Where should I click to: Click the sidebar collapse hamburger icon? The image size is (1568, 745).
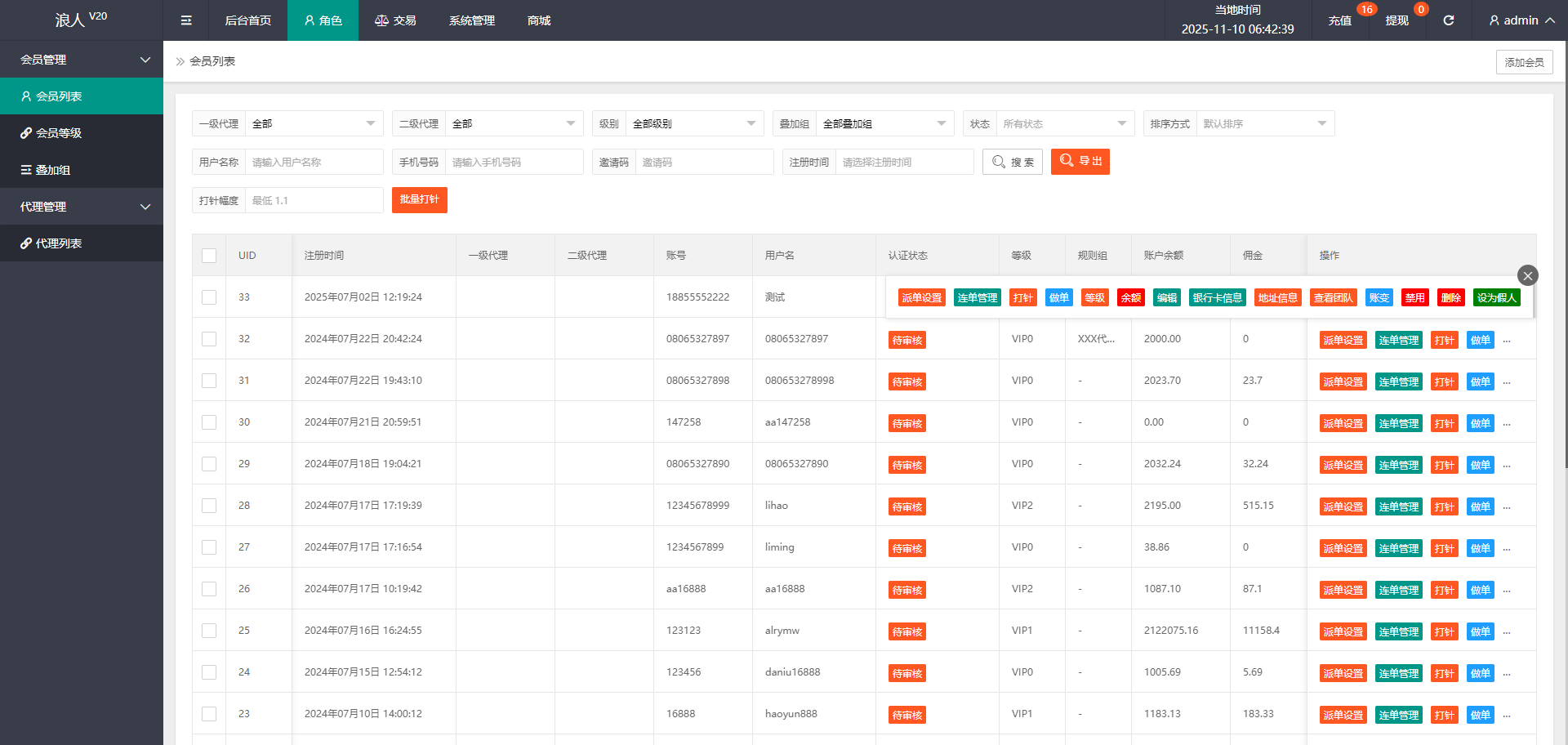[x=186, y=20]
